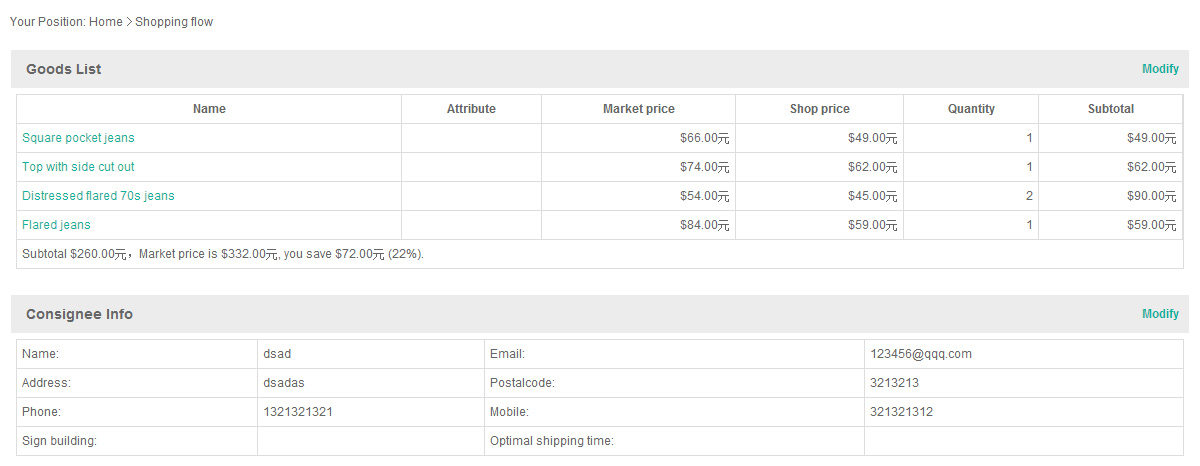Click the phone number 1321321321

[x=298, y=412]
